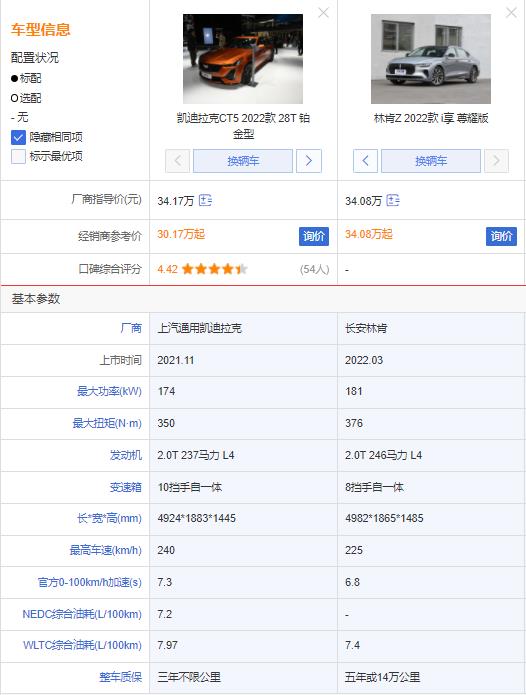526x695 pixels.
Task: Click the 整车质保 parameter link
Action: [x=121, y=677]
